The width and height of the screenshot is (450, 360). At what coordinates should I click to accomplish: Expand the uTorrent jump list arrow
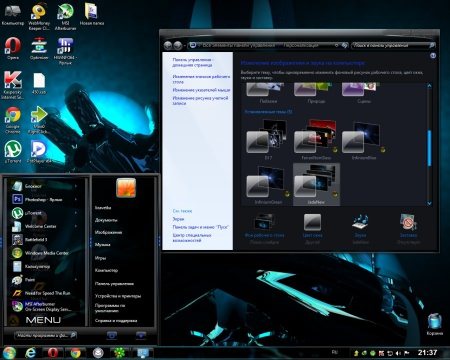pyautogui.click(x=76, y=213)
